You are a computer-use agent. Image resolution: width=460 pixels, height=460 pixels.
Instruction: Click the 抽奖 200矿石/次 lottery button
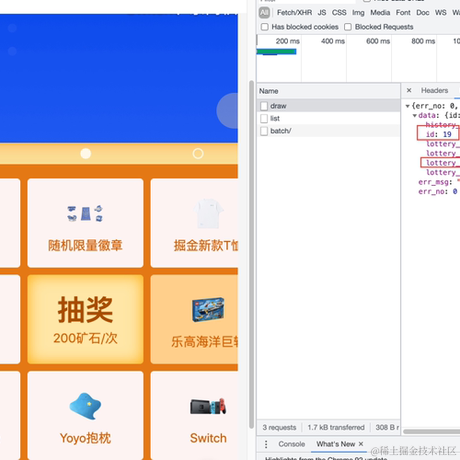tap(85, 319)
